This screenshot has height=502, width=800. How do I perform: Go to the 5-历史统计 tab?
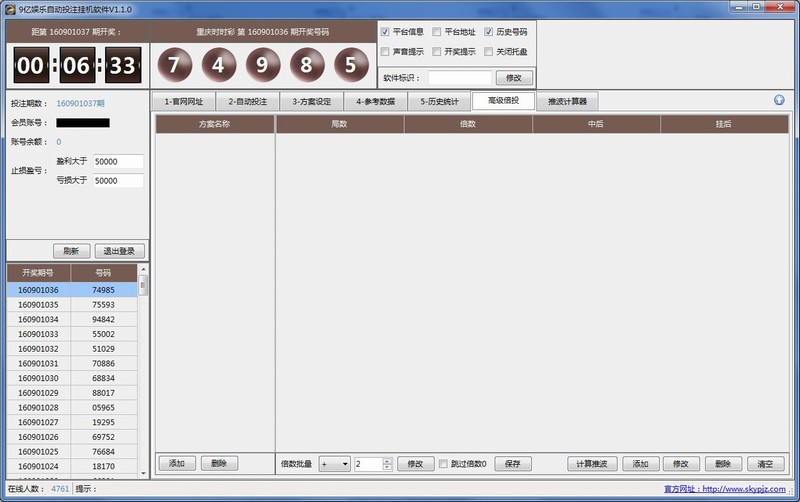click(439, 101)
